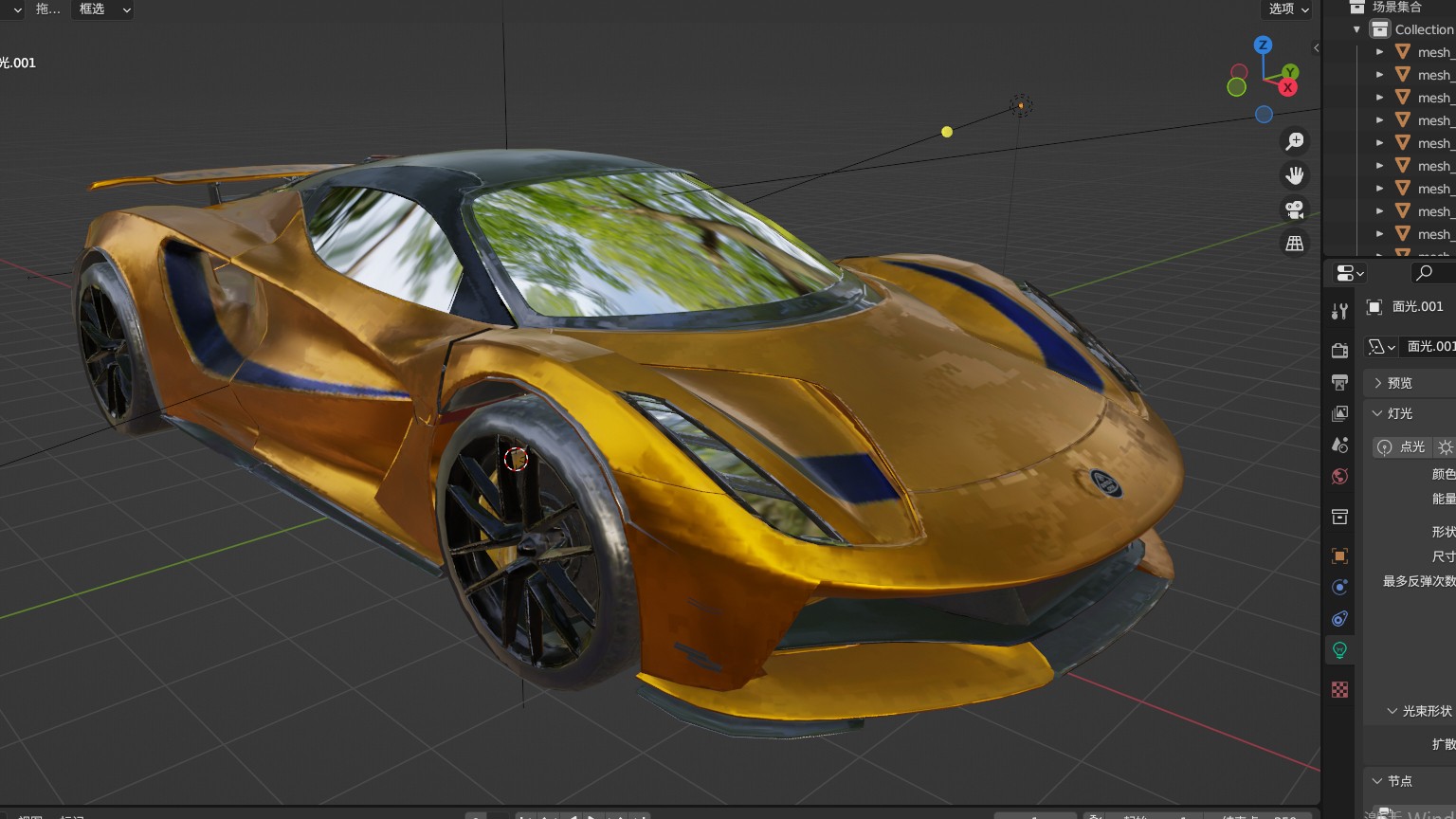Open the Output properties printer tab
Viewport: 1456px width, 819px height.
pyautogui.click(x=1339, y=382)
